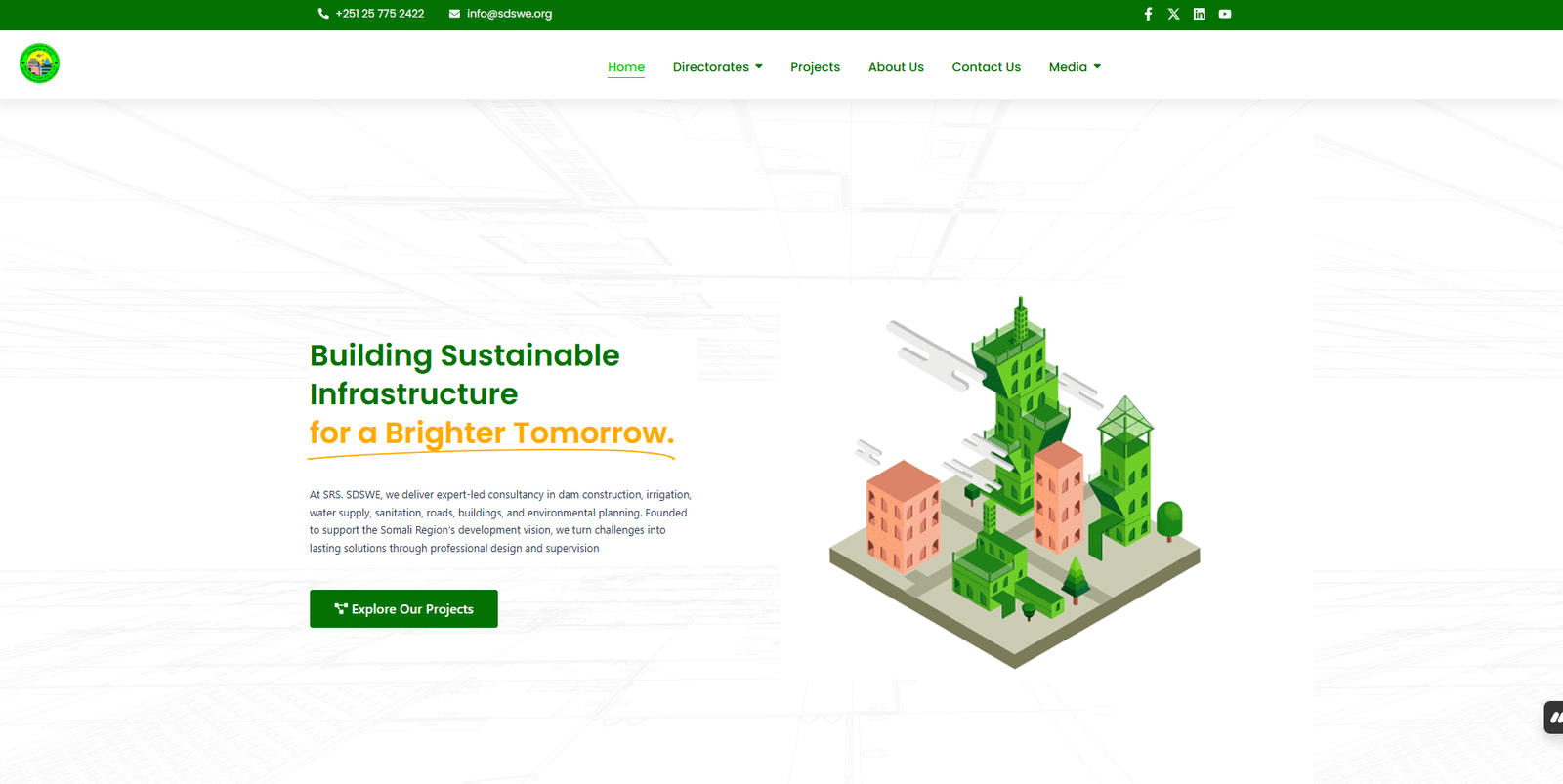Navigate to About Us
1563x784 pixels.
(896, 67)
